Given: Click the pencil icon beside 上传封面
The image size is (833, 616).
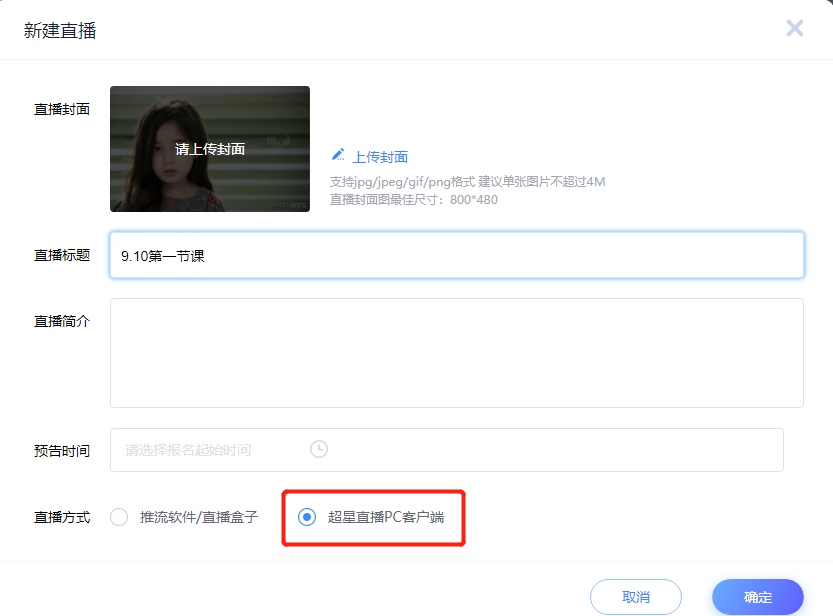Looking at the screenshot, I should pos(338,156).
